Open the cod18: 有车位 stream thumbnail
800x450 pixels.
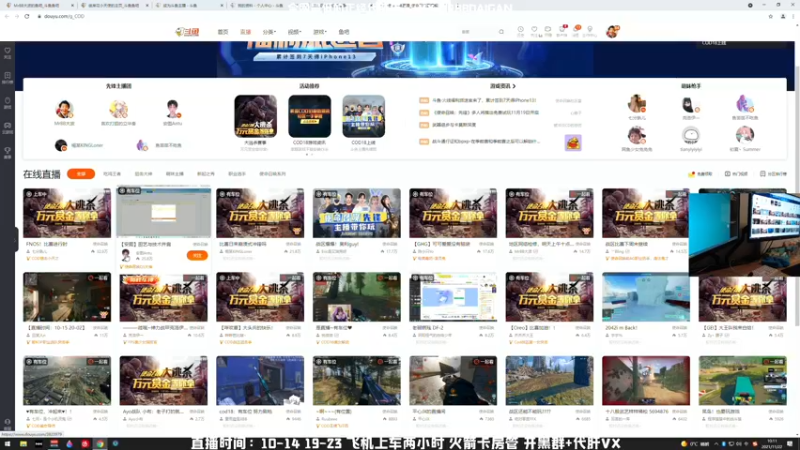260,381
